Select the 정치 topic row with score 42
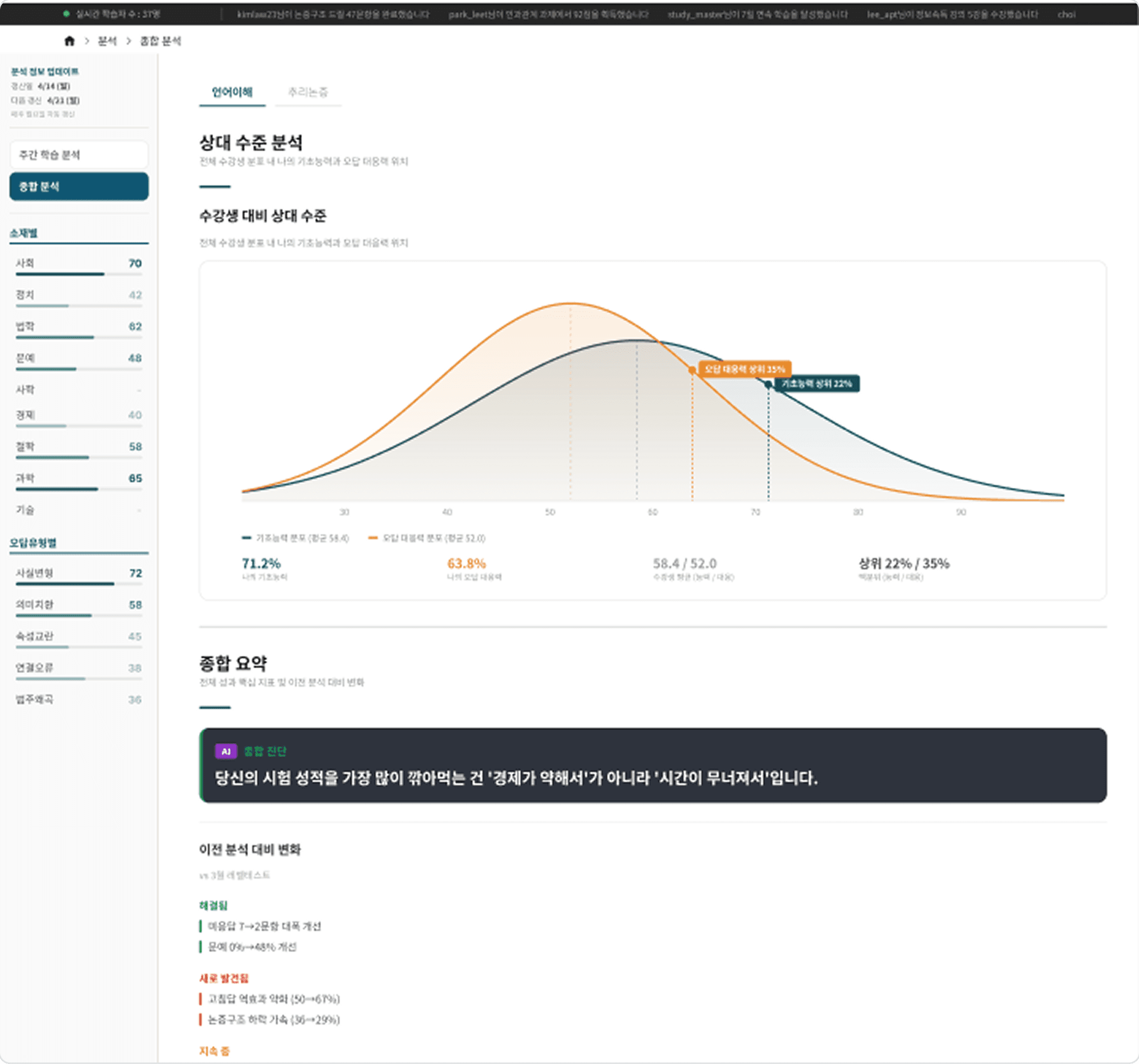Viewport: 1139px width, 1064px height. 79,298
